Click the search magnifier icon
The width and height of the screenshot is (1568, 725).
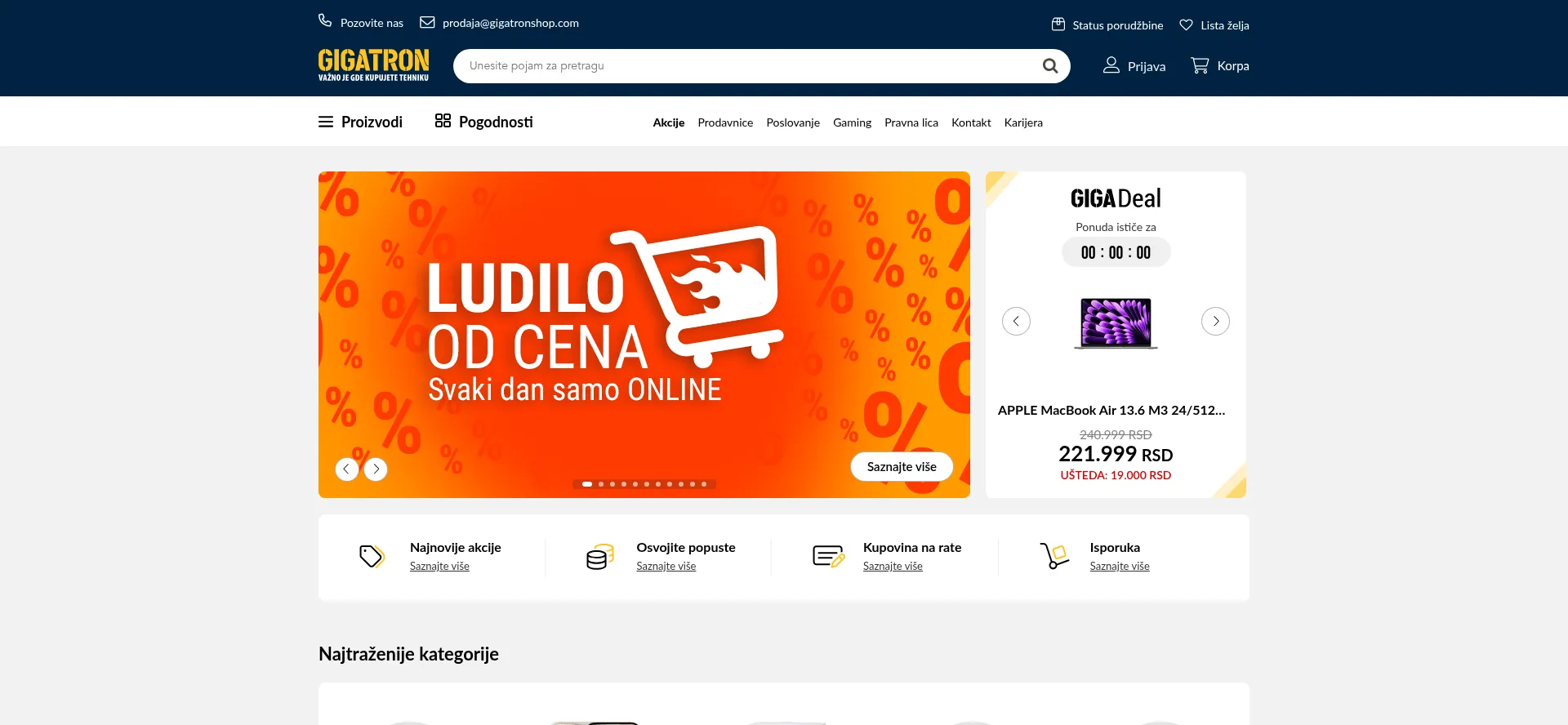click(1050, 66)
